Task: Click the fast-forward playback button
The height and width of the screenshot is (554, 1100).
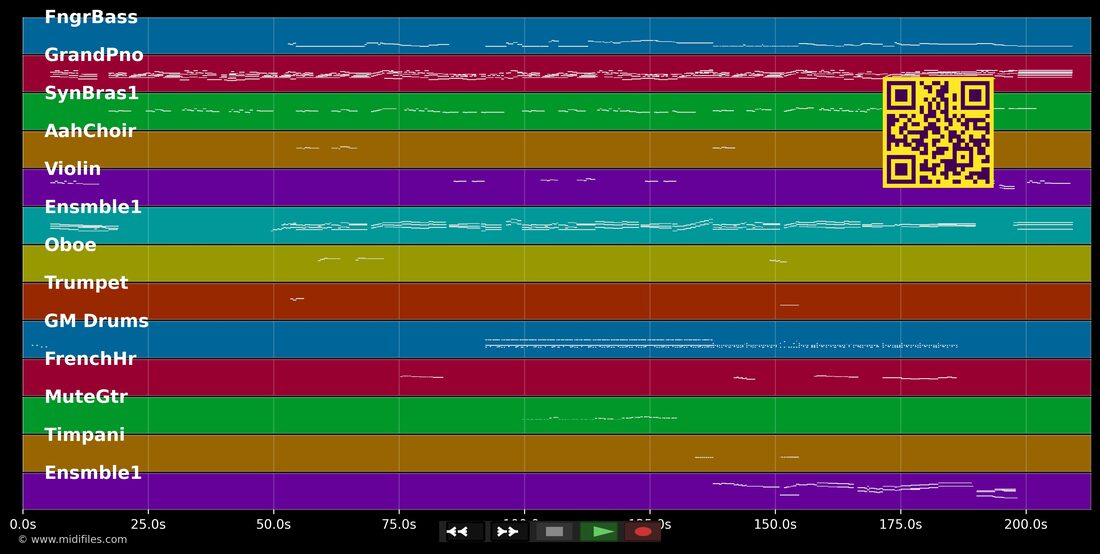Action: tap(509, 532)
